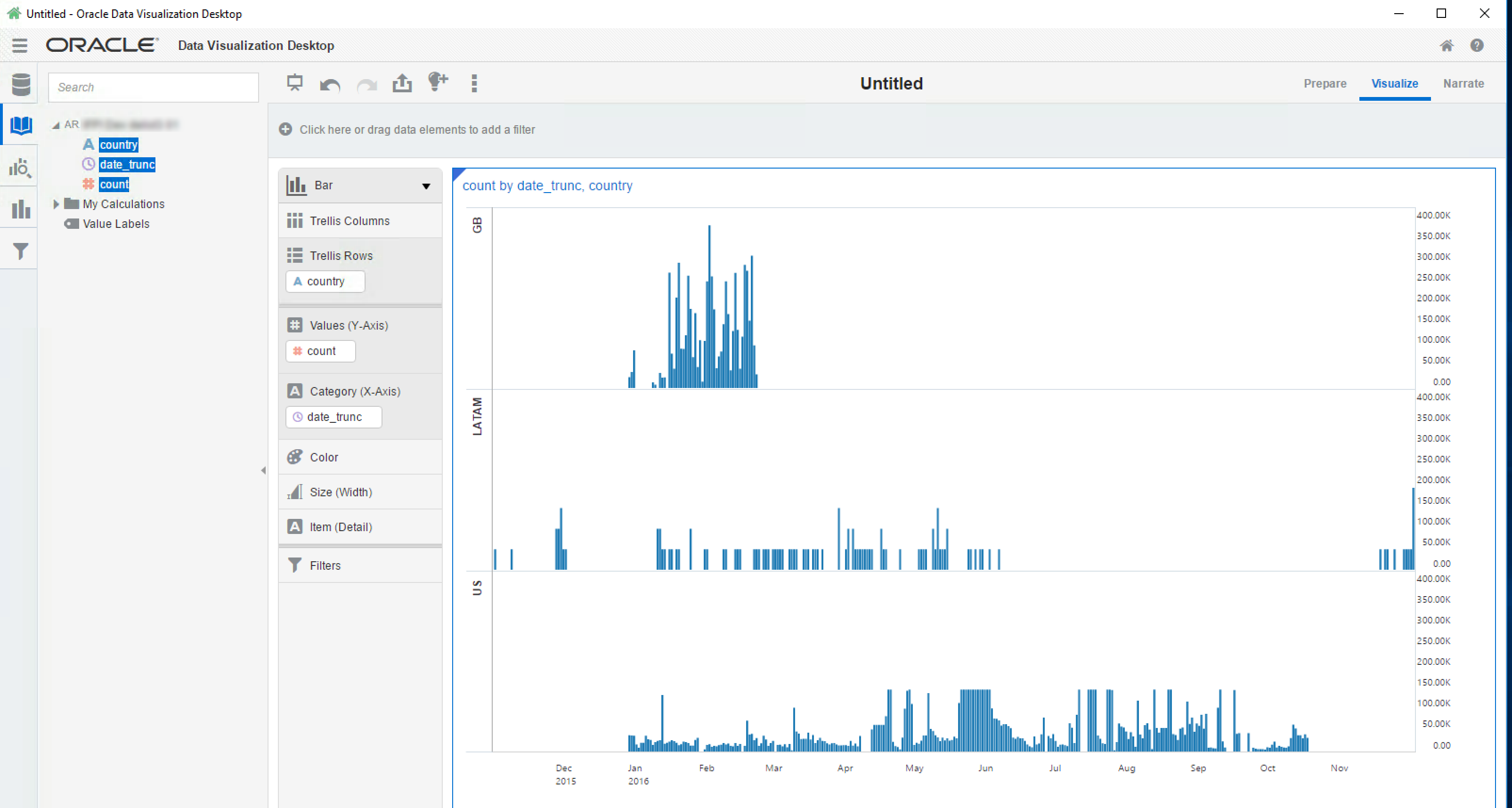Viewport: 1512px width, 808px height.
Task: Open the hamburger navigation menu
Action: pyautogui.click(x=19, y=45)
